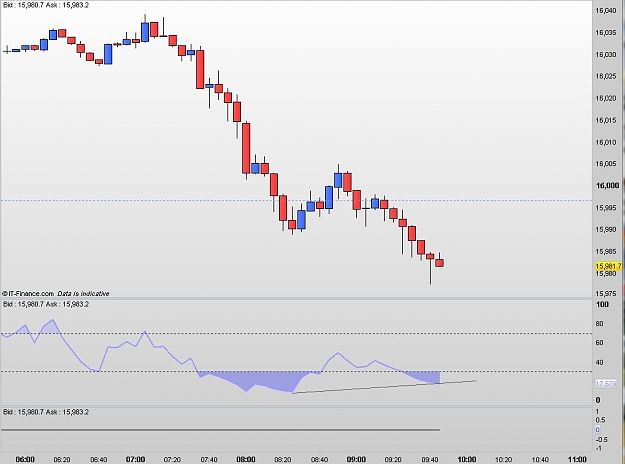Click the Bid/Ask readout in the RSI panel
This screenshot has width=625, height=464.
(x=46, y=305)
